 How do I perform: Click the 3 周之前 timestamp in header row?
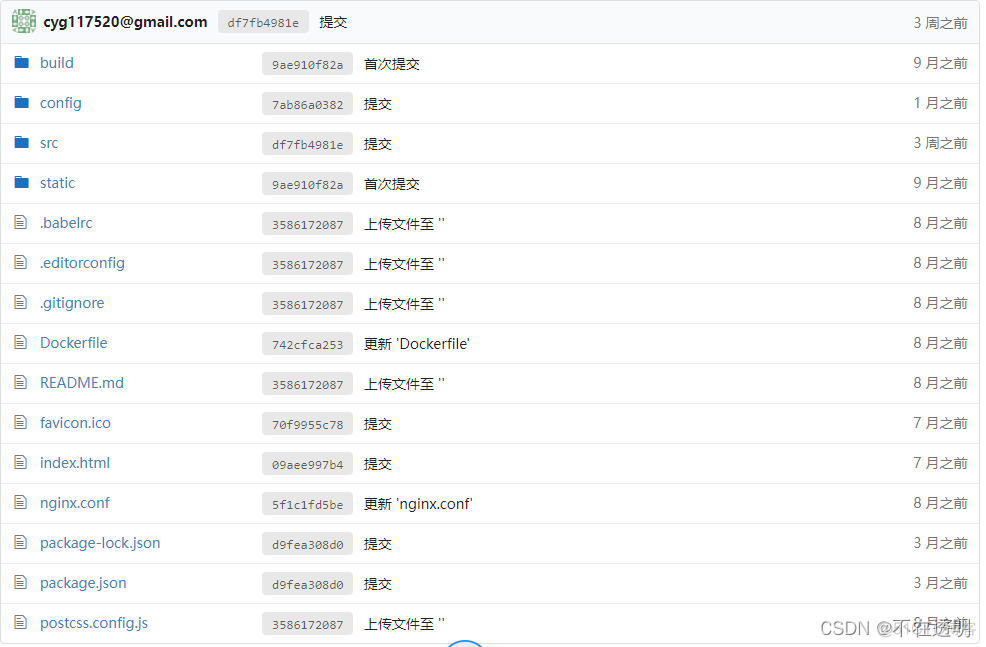coord(940,23)
